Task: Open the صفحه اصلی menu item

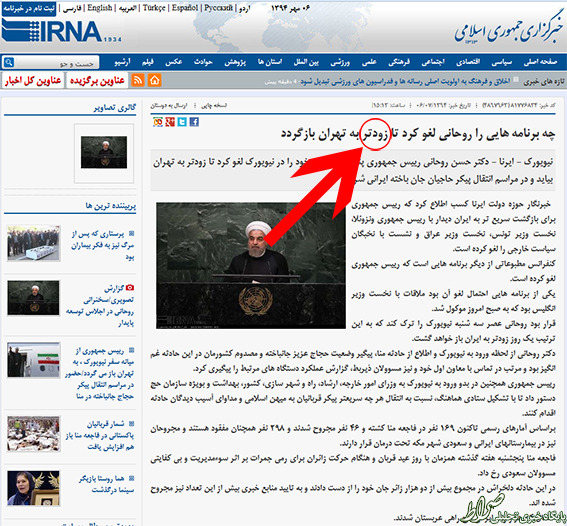Action: click(541, 62)
